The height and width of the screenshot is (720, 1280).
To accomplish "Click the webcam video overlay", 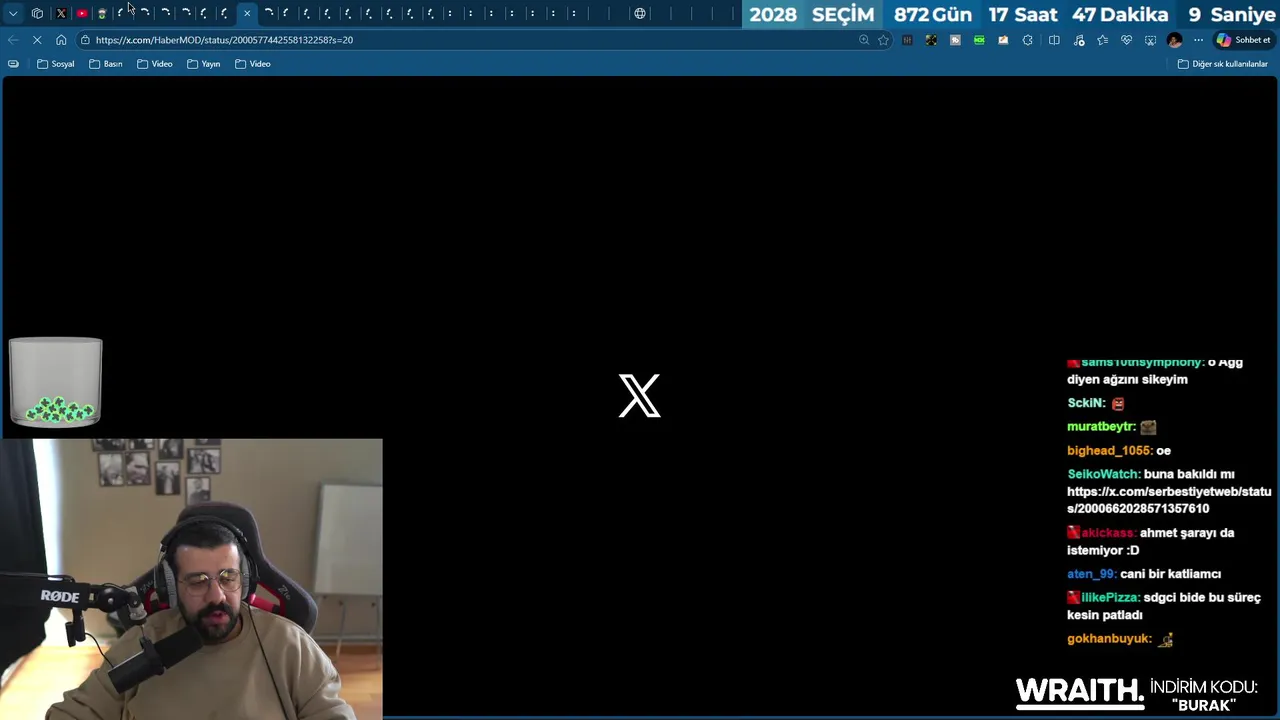I will [x=191, y=579].
